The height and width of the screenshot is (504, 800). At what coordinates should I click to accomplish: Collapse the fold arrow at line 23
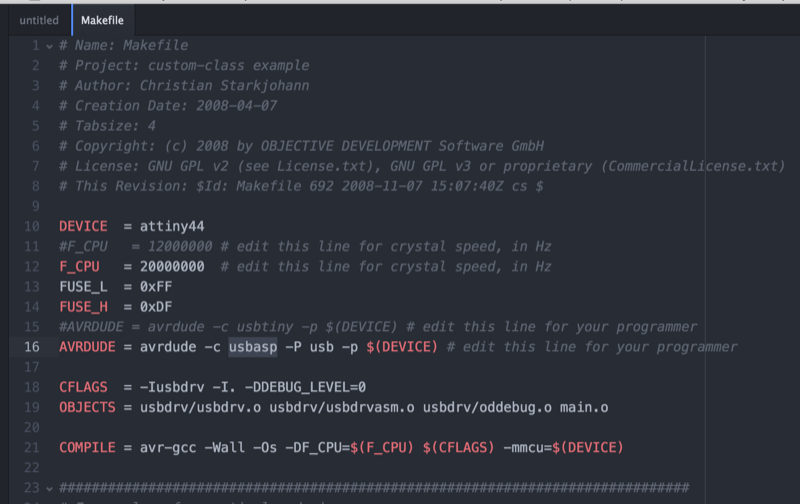coord(49,489)
